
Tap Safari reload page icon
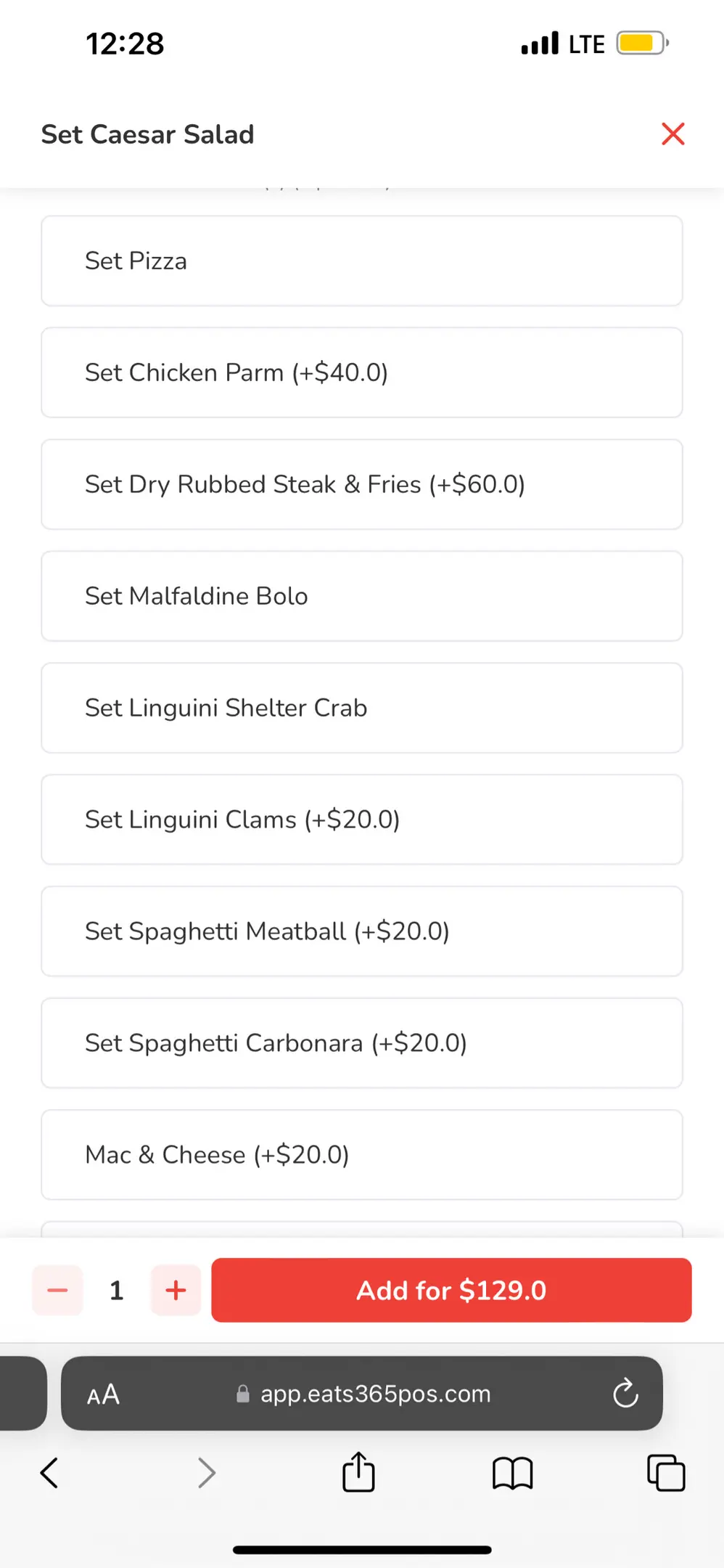point(625,1393)
